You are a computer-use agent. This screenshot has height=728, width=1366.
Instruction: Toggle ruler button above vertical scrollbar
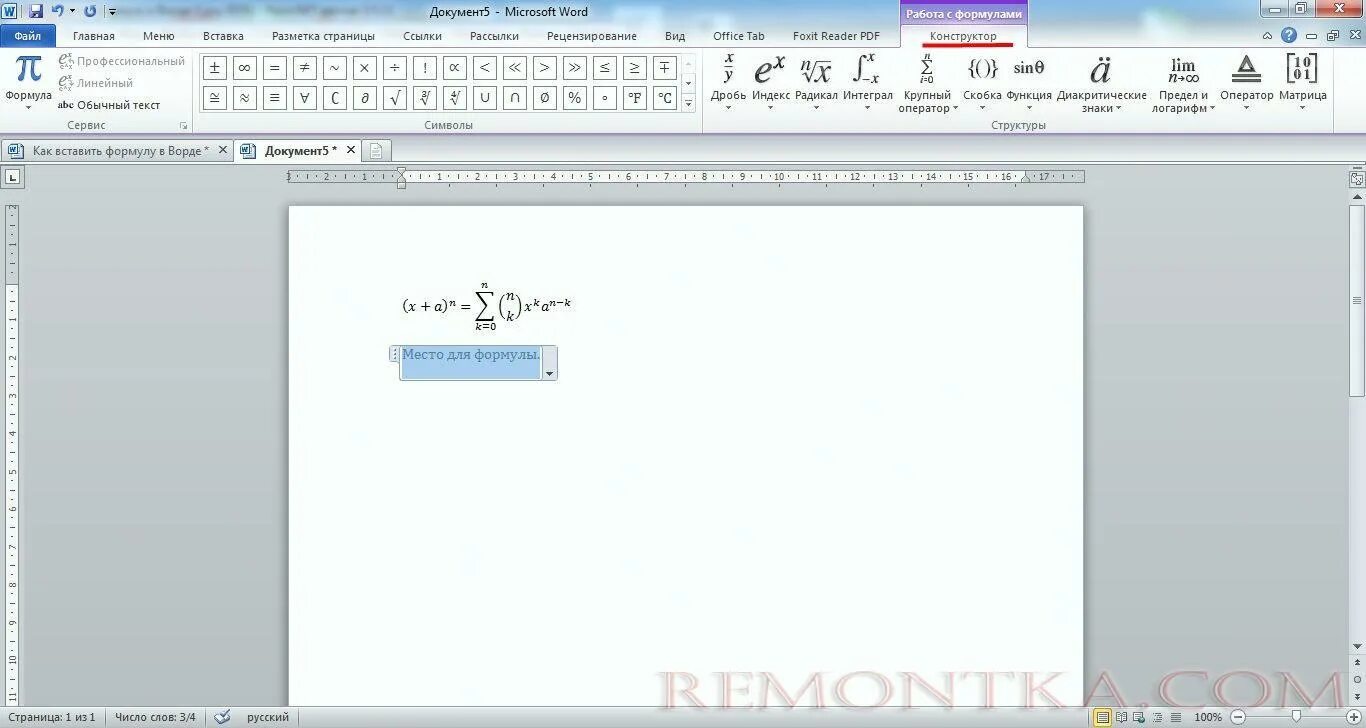1357,179
